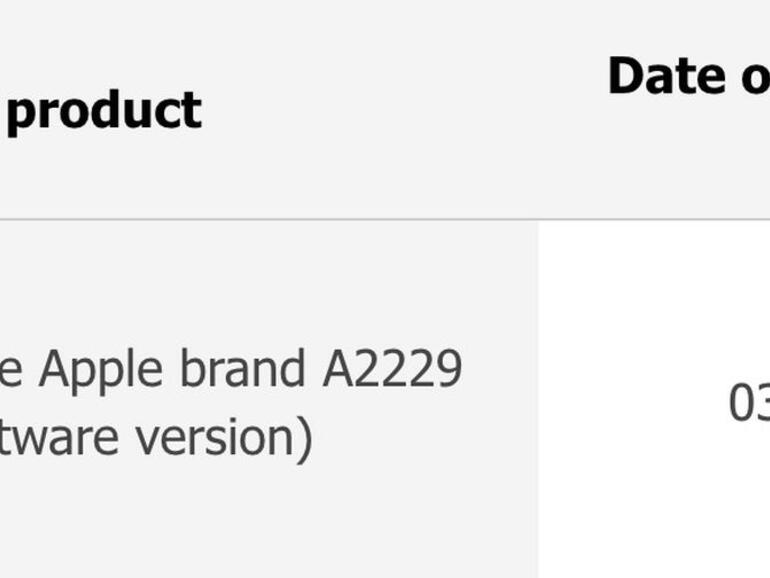The image size is (770, 578).
Task: Click the header area above the "product" label
Action: [x=103, y=40]
